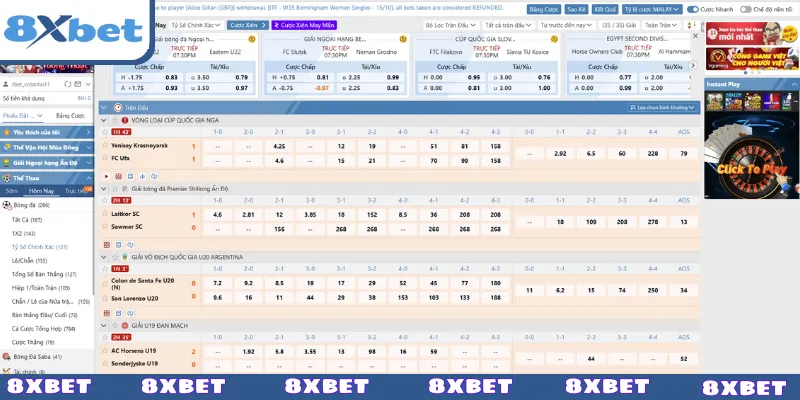Click the Sao Kê button

click(576, 9)
